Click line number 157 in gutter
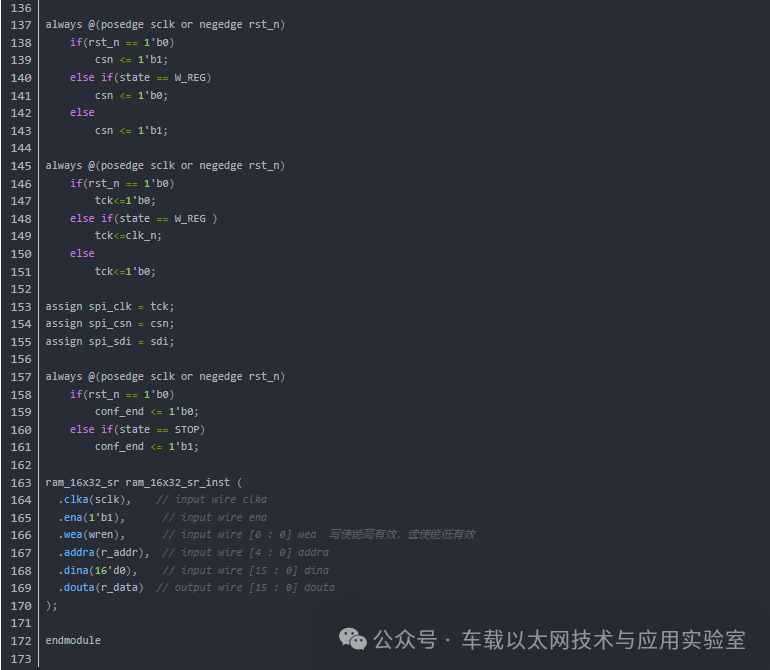The image size is (770, 670). 21,377
